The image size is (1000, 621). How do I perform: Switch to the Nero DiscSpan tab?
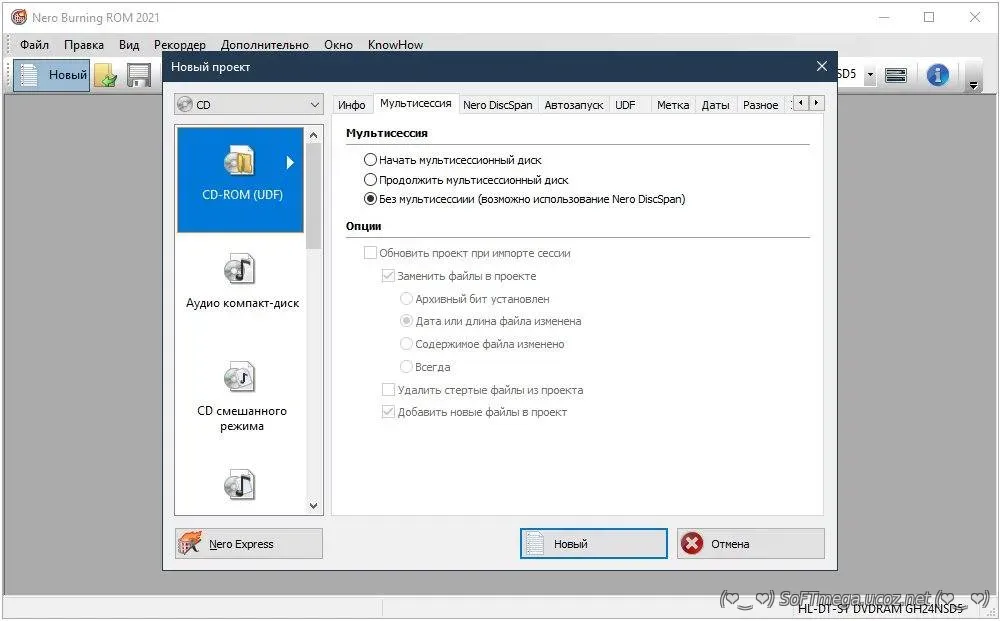click(497, 105)
